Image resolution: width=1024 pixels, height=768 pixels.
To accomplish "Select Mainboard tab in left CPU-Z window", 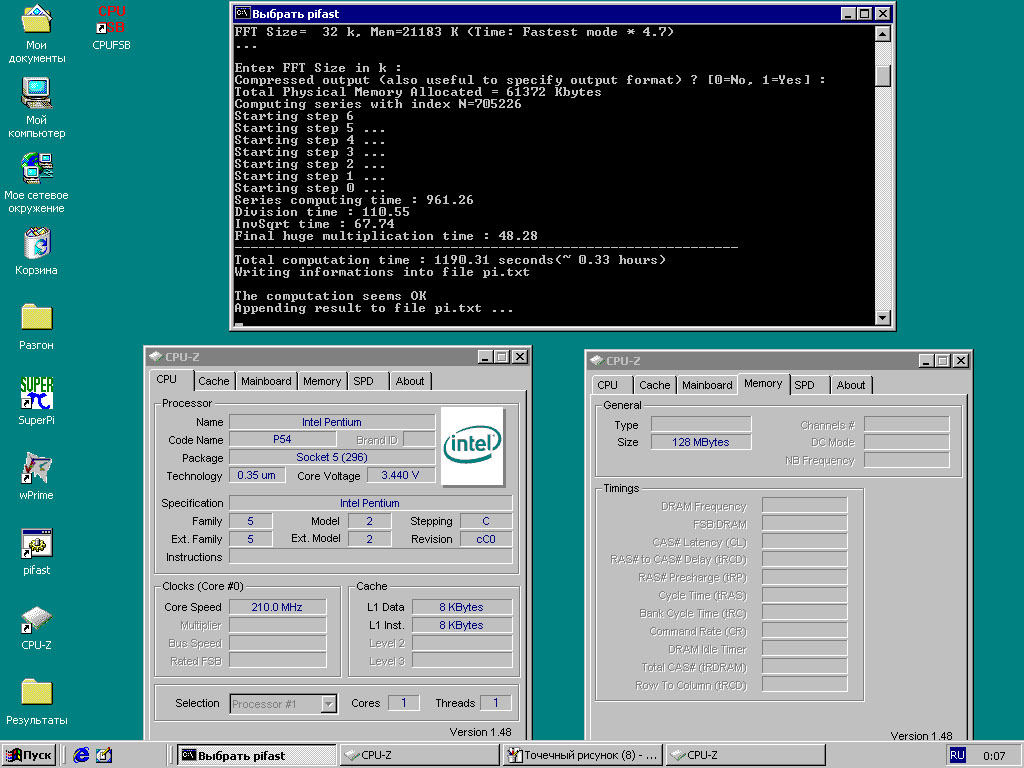I will 266,381.
